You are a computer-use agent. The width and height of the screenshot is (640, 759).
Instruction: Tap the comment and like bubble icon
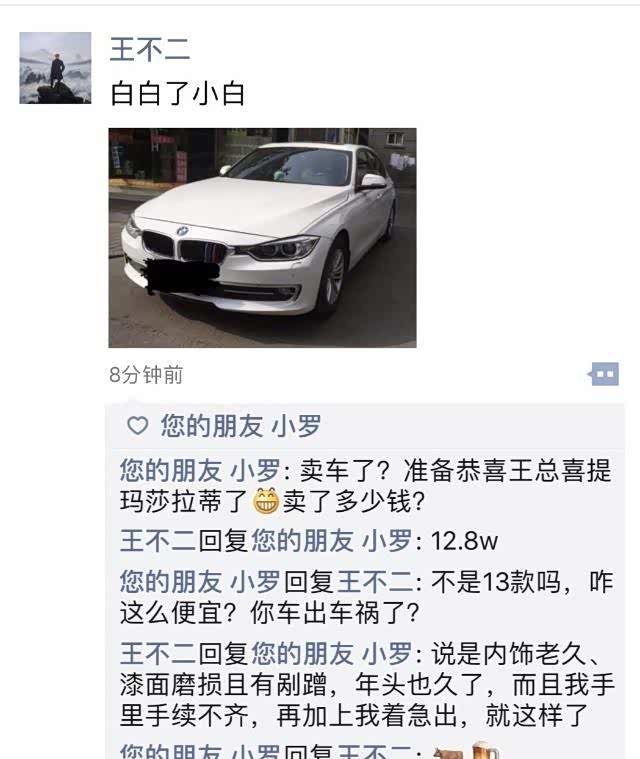(x=603, y=374)
